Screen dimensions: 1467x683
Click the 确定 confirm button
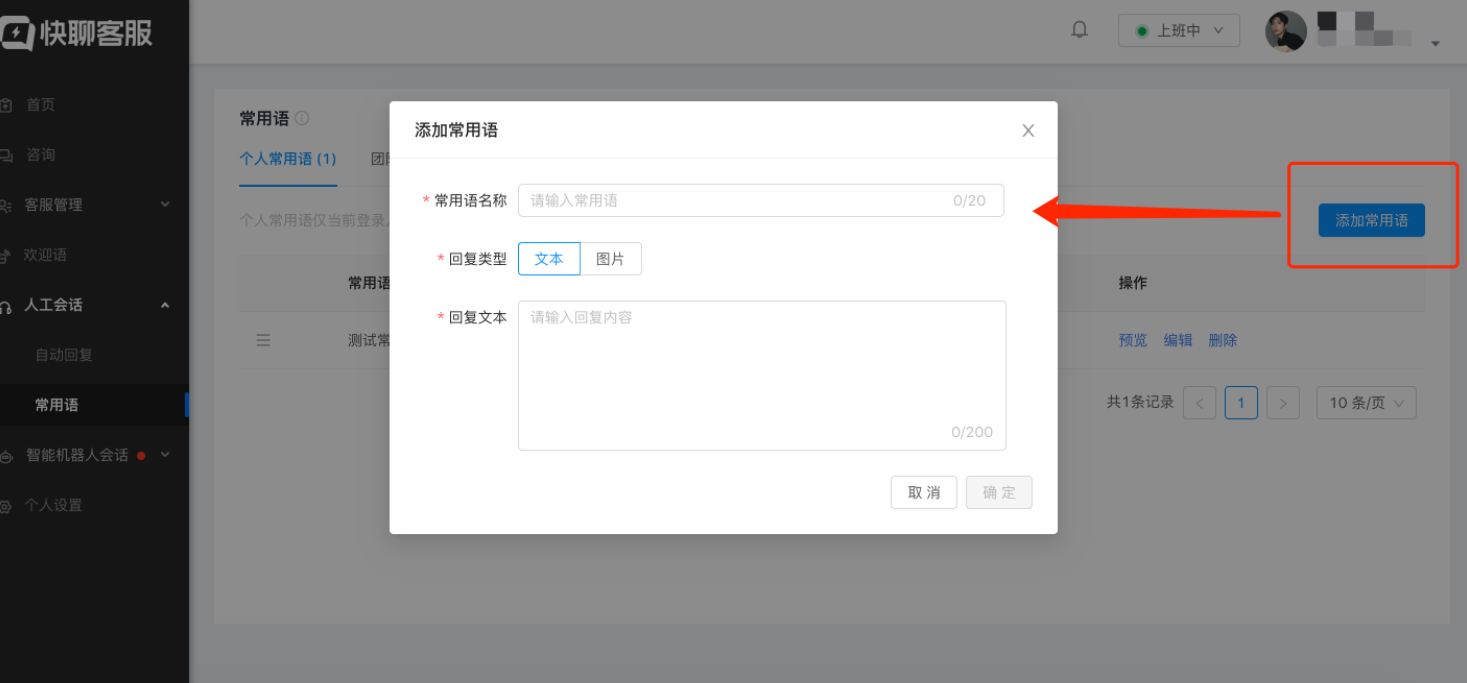[x=998, y=492]
